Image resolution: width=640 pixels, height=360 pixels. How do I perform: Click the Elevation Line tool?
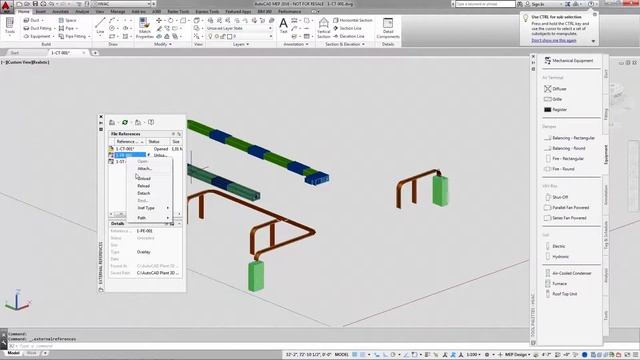pos(349,36)
